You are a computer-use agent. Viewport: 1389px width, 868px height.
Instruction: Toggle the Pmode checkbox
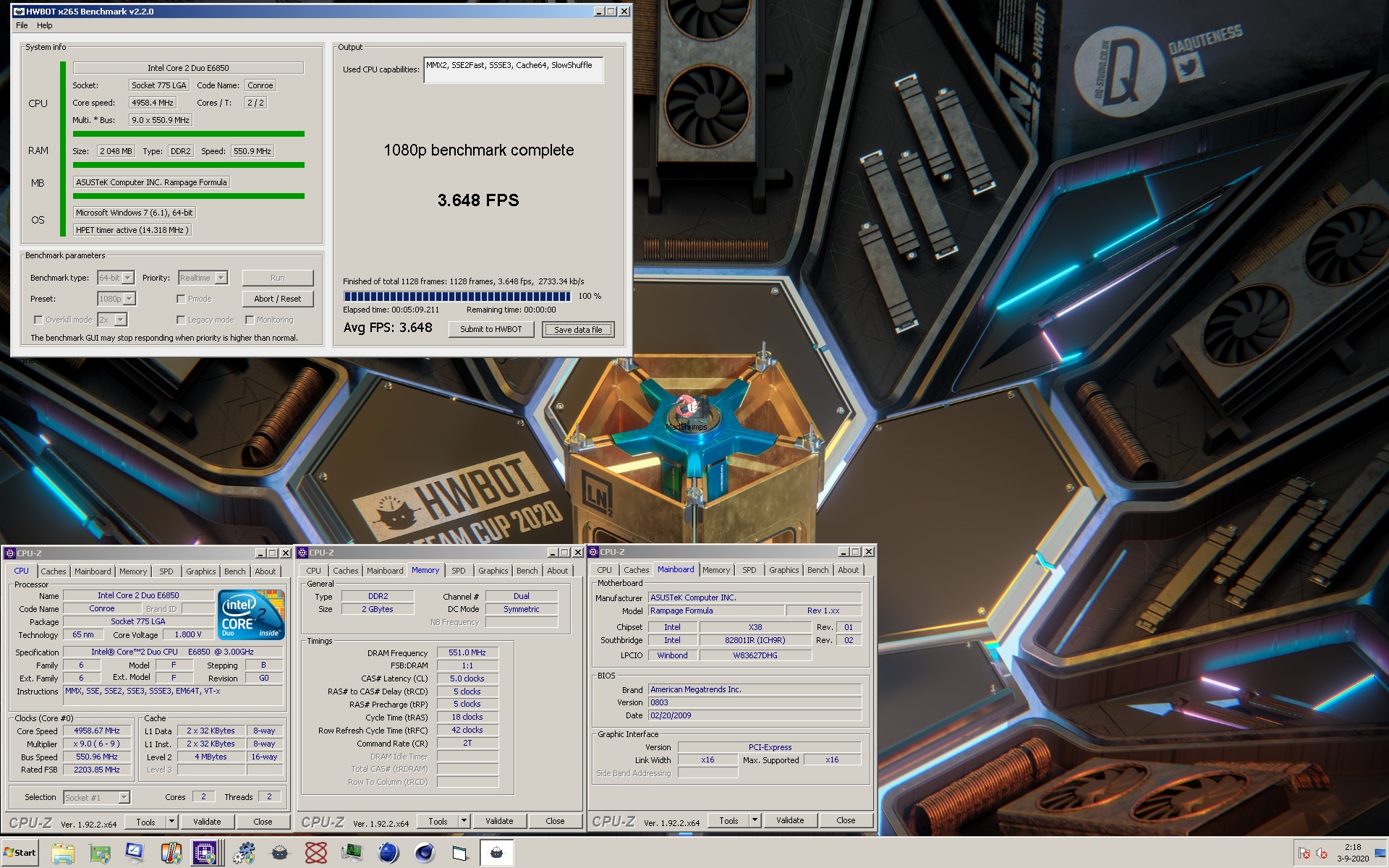point(181,299)
